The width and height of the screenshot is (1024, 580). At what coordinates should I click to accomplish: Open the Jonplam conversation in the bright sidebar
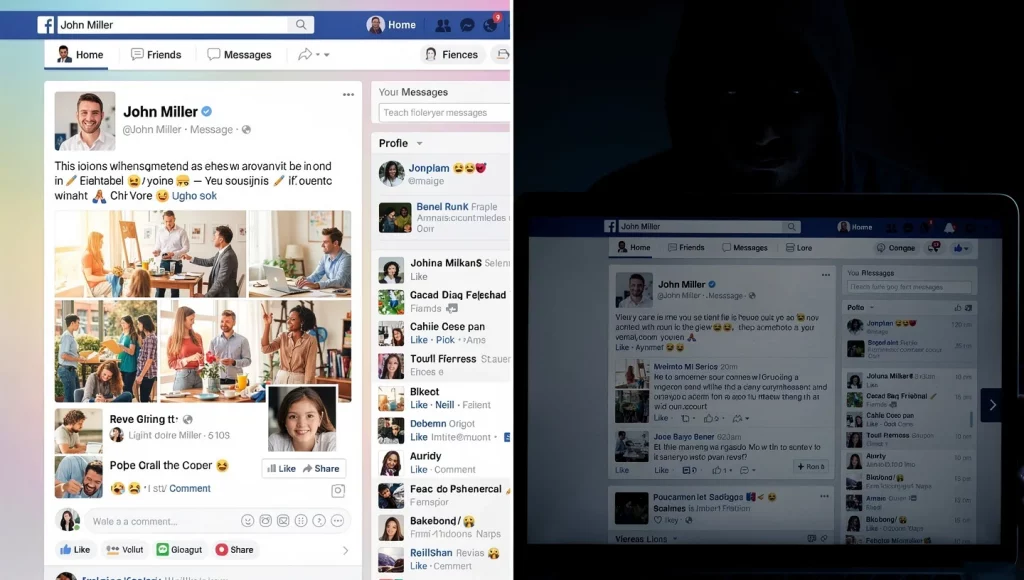point(443,174)
